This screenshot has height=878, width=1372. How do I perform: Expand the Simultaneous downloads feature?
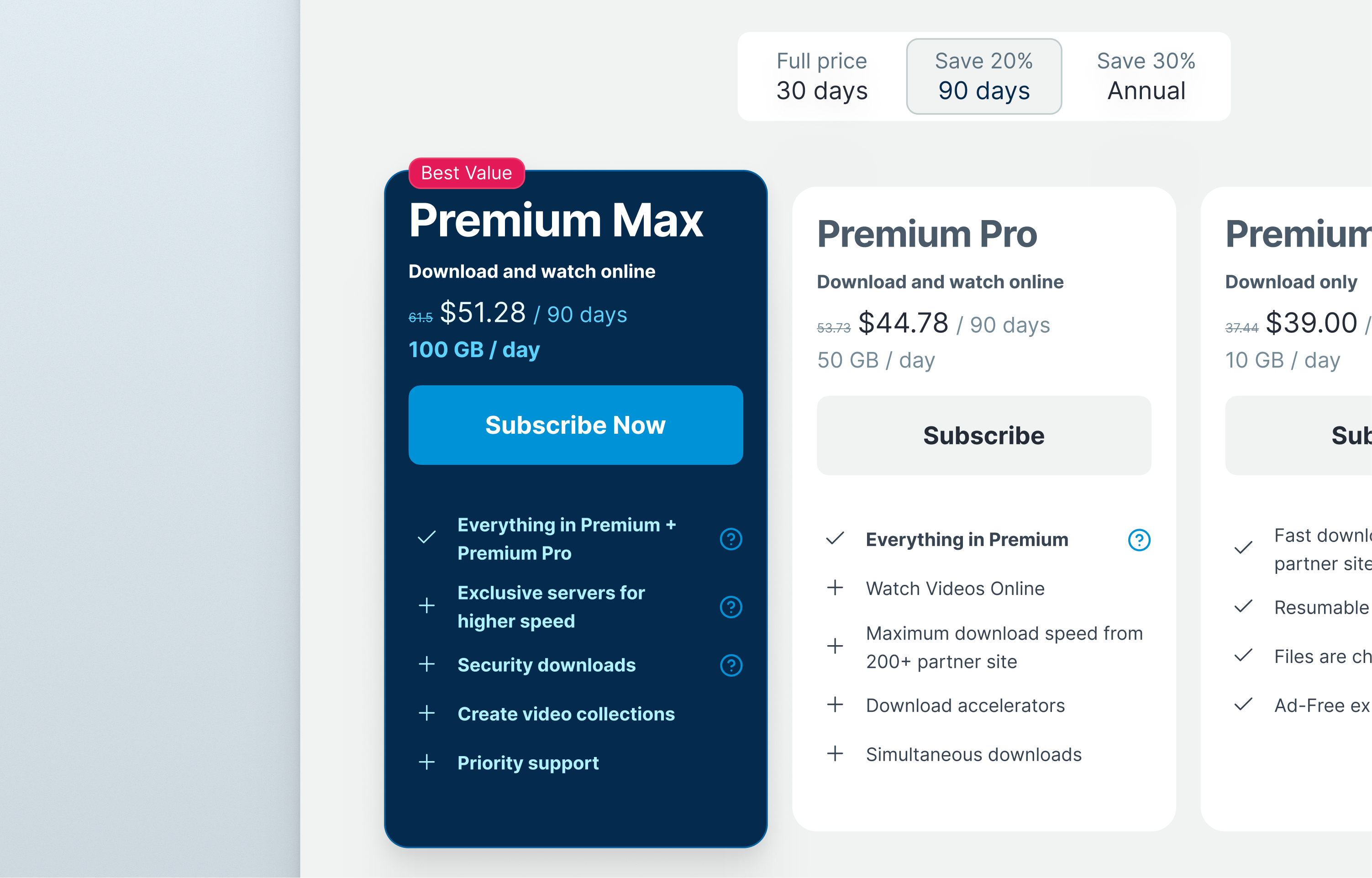pyautogui.click(x=835, y=754)
